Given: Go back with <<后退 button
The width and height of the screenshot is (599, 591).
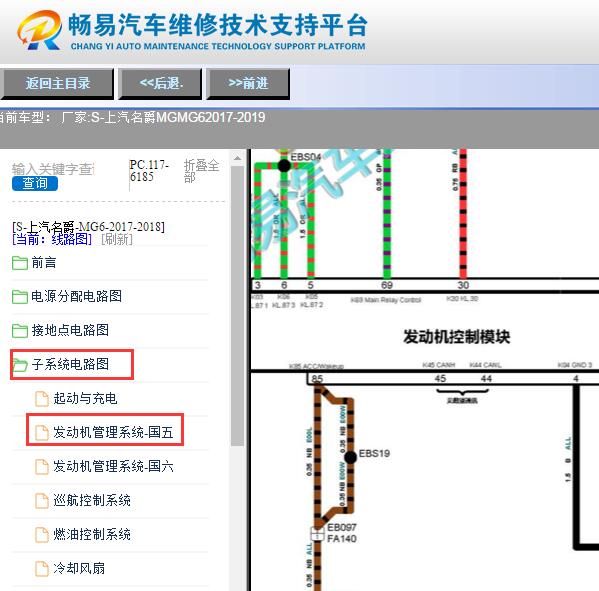Looking at the screenshot, I should [160, 84].
